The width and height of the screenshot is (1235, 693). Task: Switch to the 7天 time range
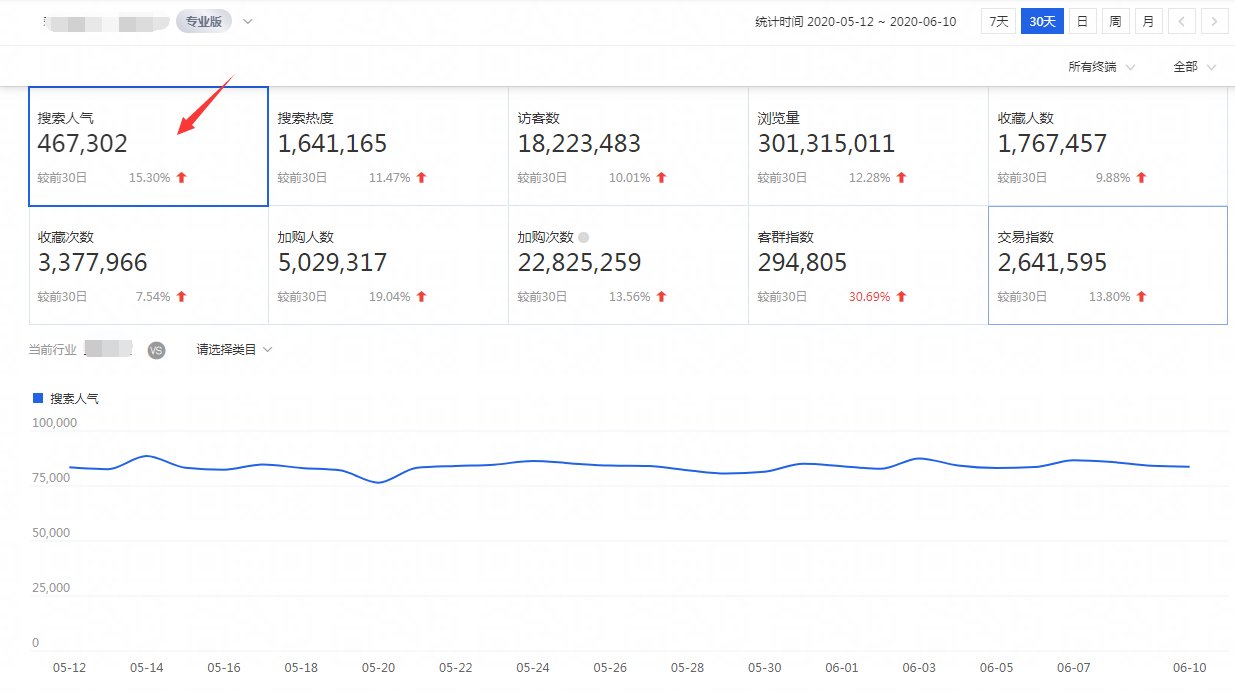click(998, 21)
